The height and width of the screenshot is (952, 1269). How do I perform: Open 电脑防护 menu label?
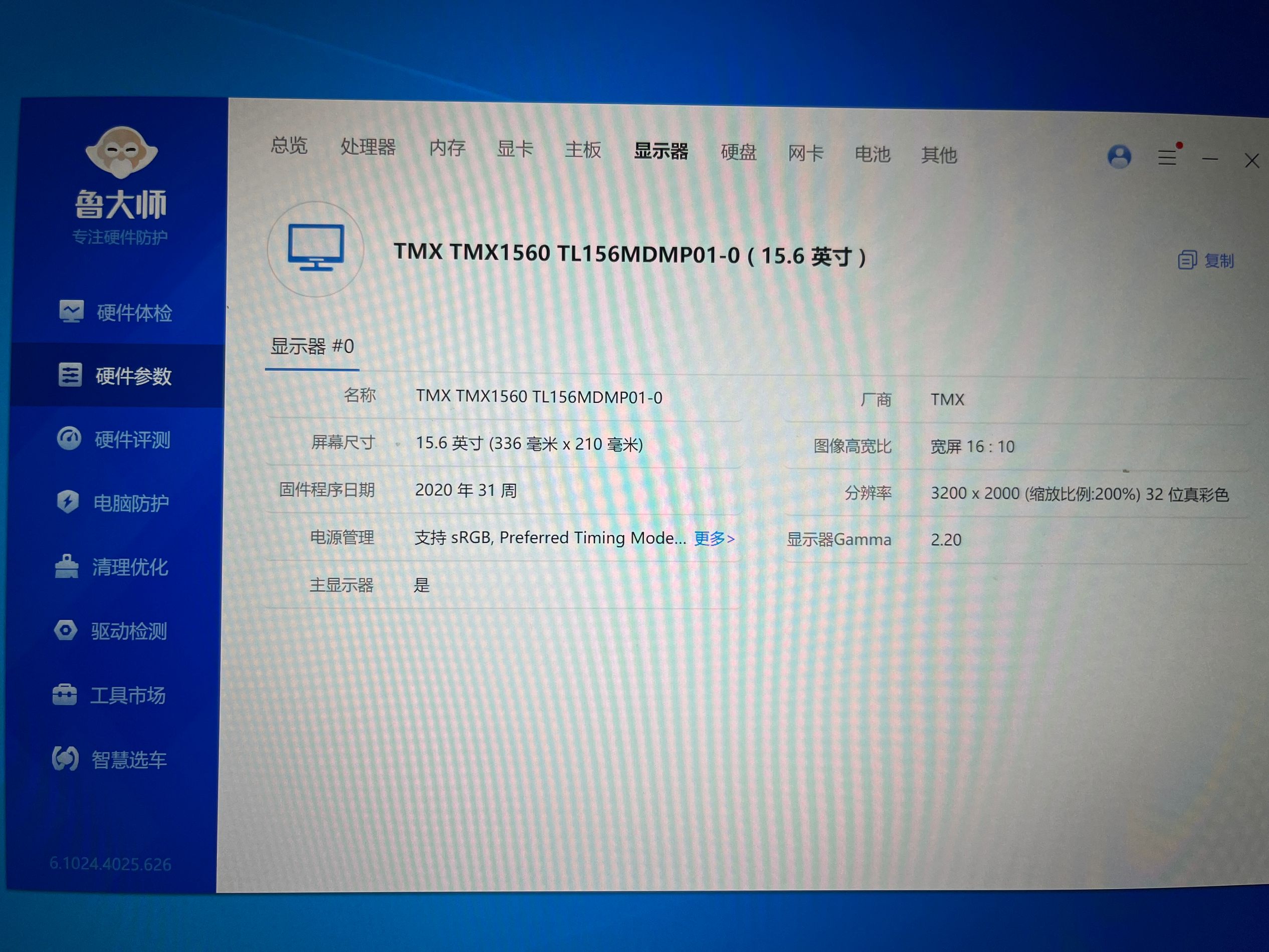pyautogui.click(x=131, y=503)
